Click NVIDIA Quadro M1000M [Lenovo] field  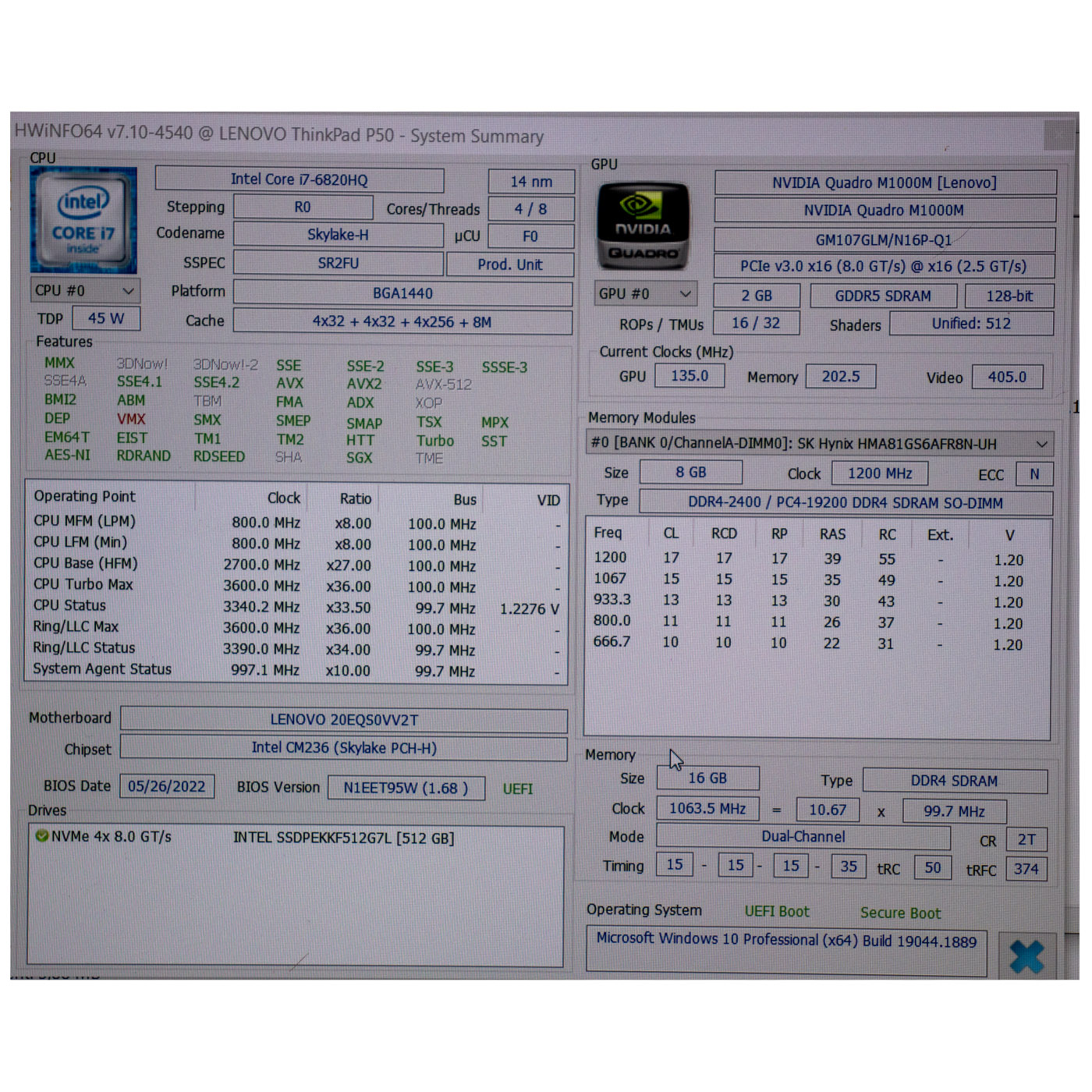(x=885, y=183)
